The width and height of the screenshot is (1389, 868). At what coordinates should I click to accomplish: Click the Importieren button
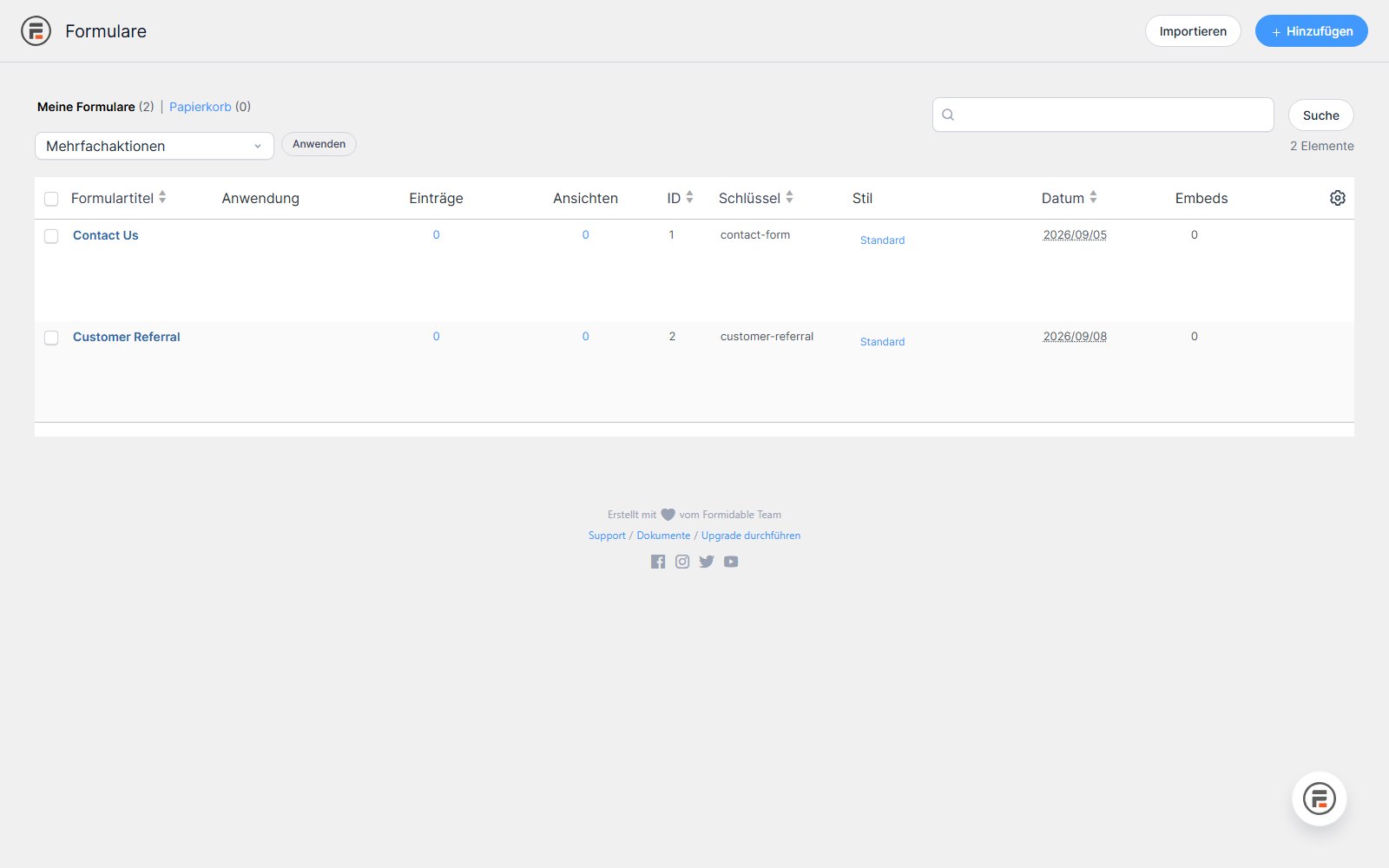(x=1193, y=31)
